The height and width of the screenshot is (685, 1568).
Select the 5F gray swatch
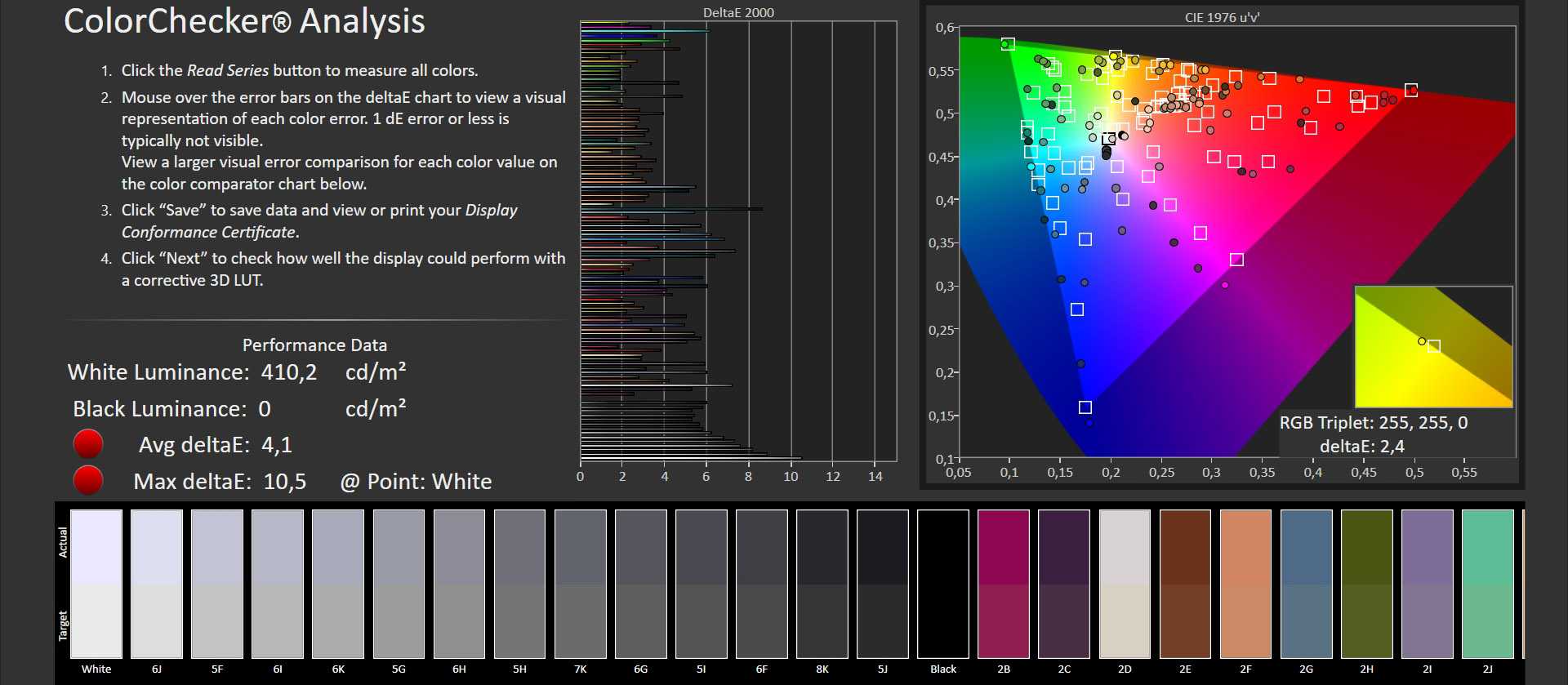[217, 584]
